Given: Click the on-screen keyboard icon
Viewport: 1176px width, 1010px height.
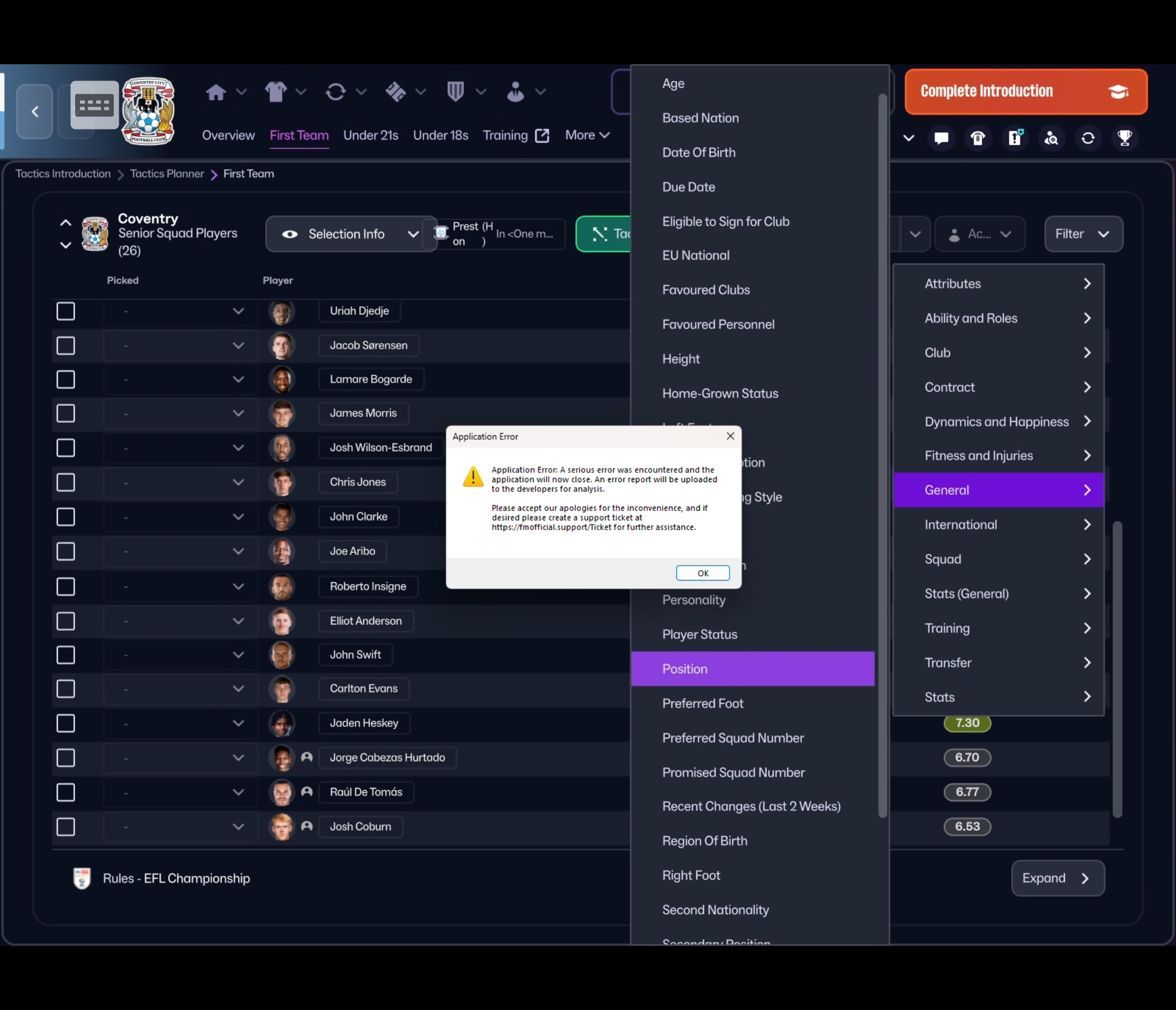Looking at the screenshot, I should (x=94, y=106).
